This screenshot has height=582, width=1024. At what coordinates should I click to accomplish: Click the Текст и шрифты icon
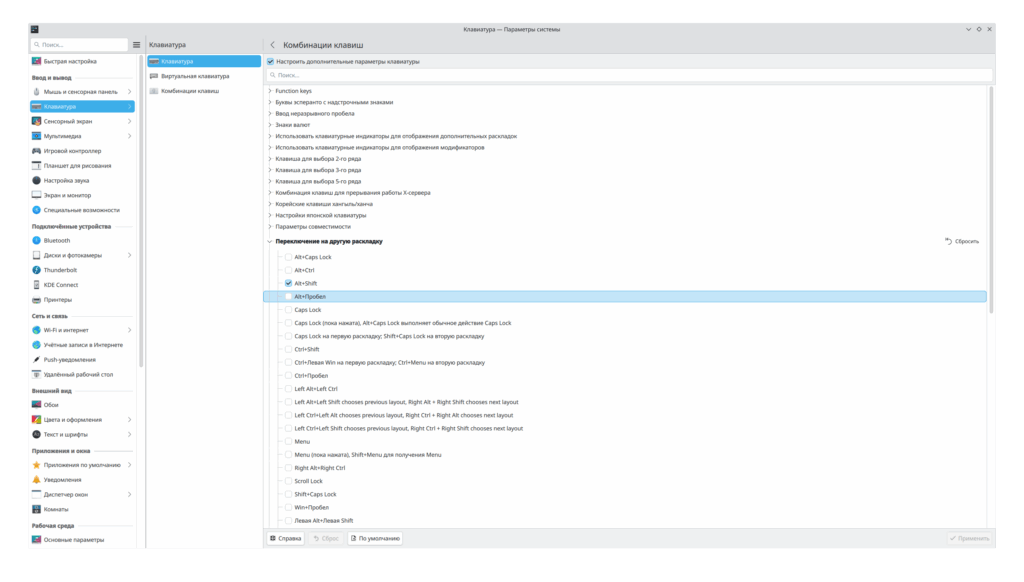click(37, 434)
